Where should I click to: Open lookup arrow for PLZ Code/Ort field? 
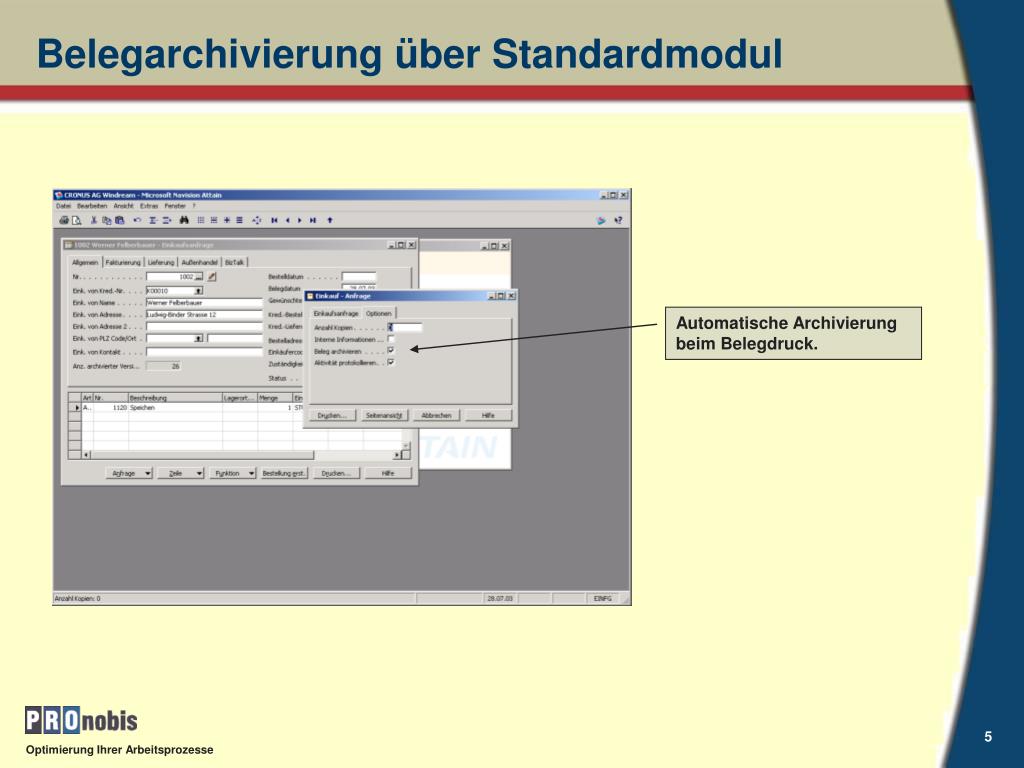(199, 338)
